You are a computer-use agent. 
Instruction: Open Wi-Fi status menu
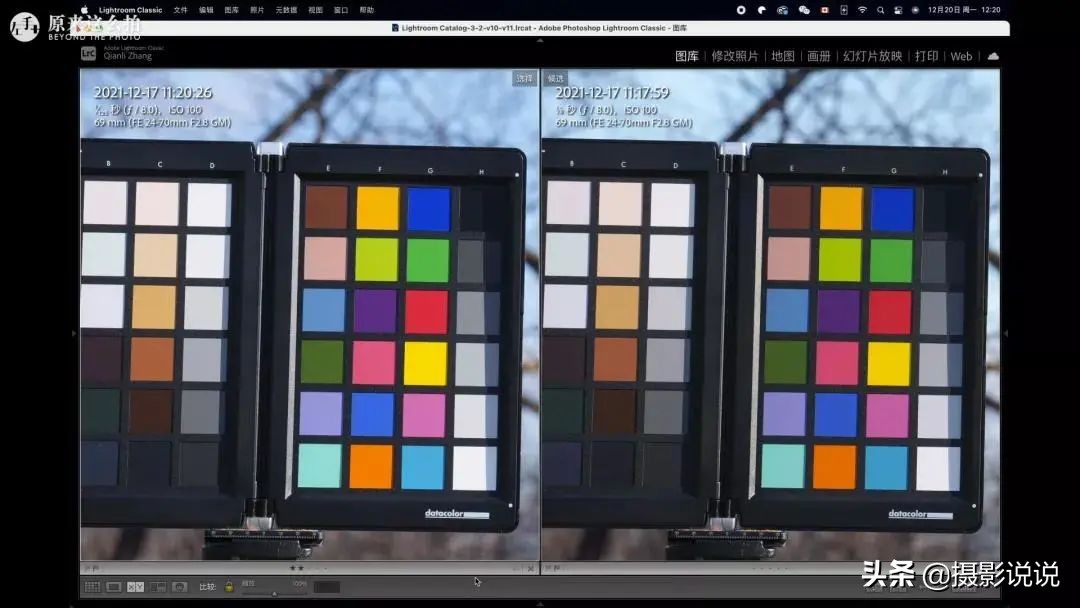[862, 10]
